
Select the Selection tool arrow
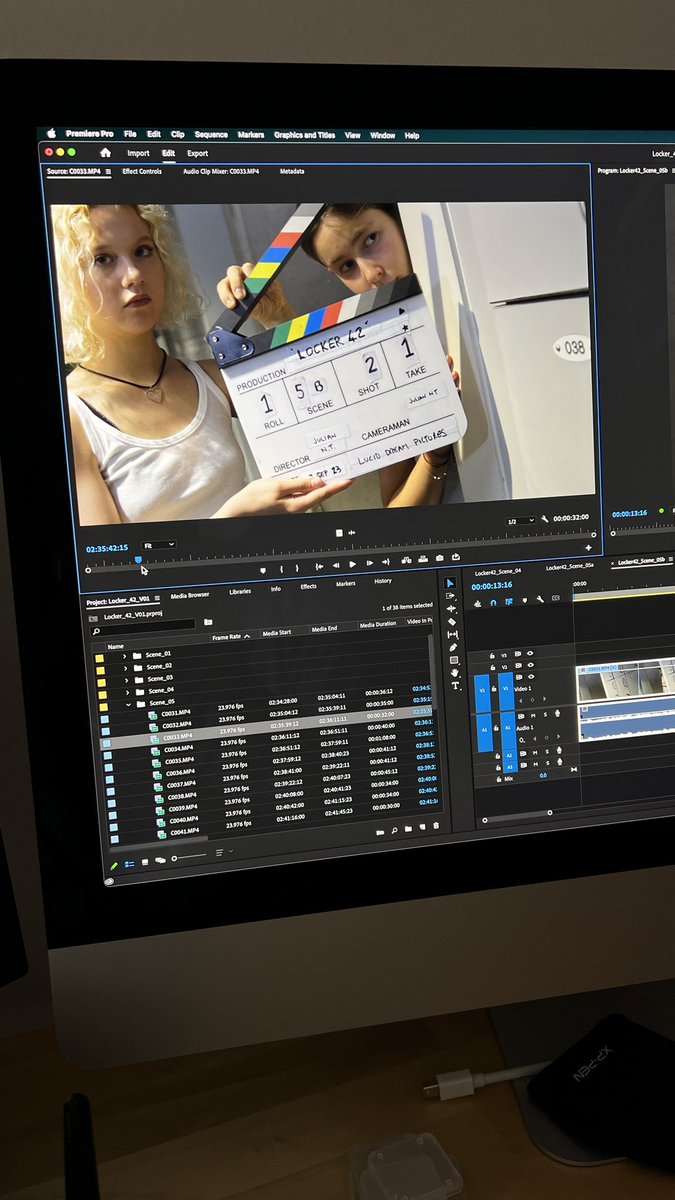[450, 583]
